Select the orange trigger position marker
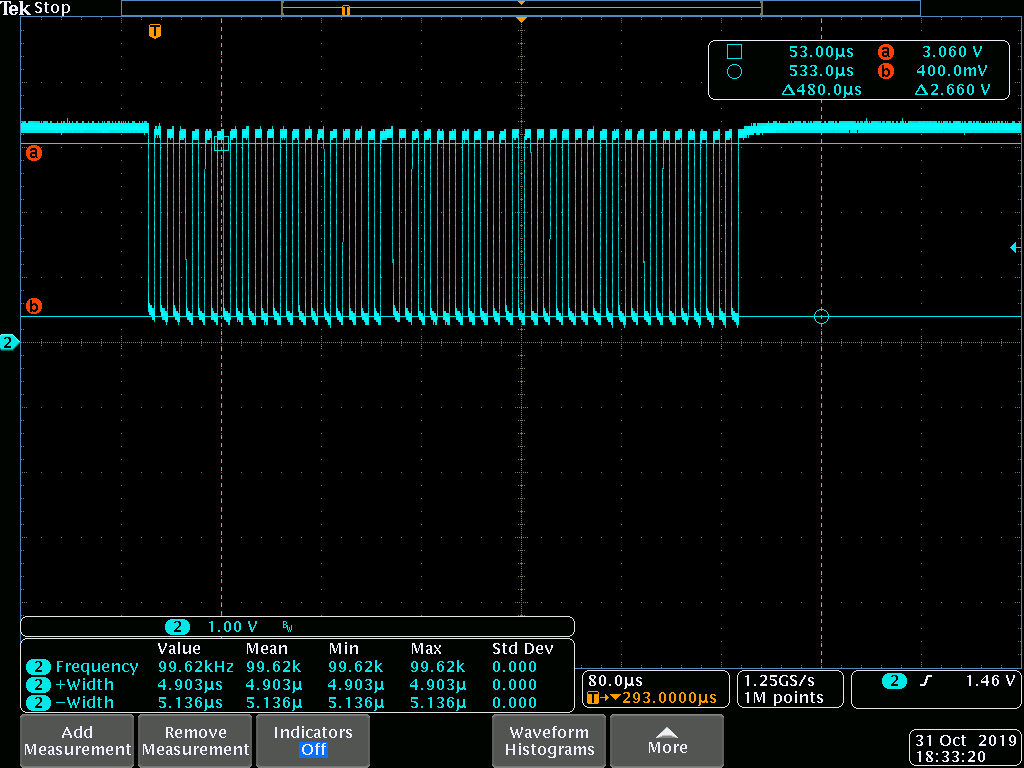 [x=154, y=31]
